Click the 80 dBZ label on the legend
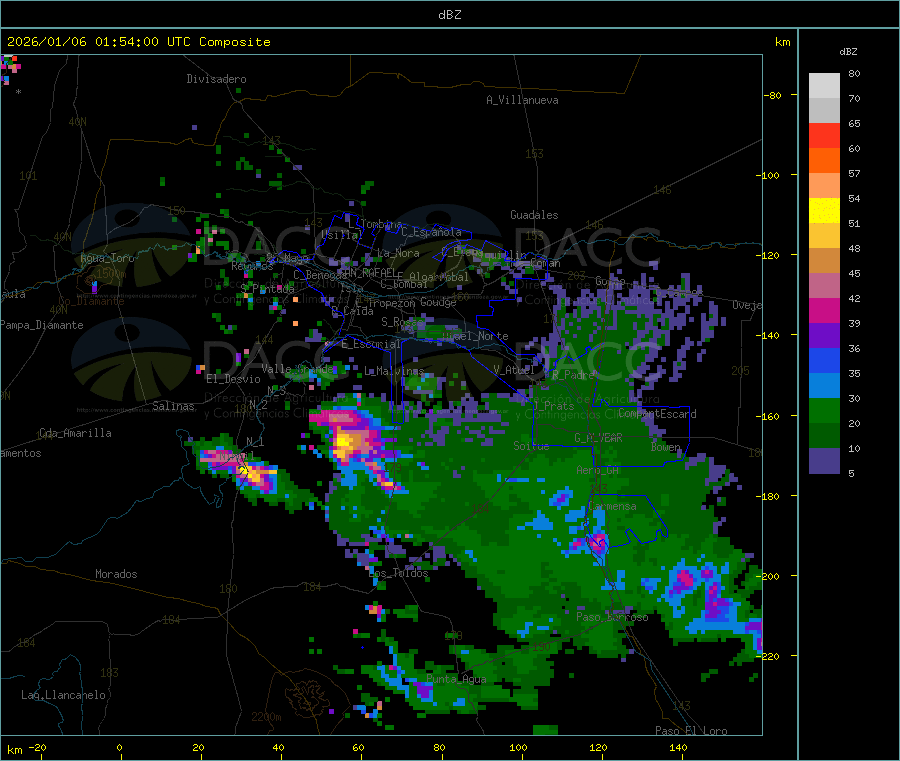Image resolution: width=900 pixels, height=761 pixels. tap(854, 73)
